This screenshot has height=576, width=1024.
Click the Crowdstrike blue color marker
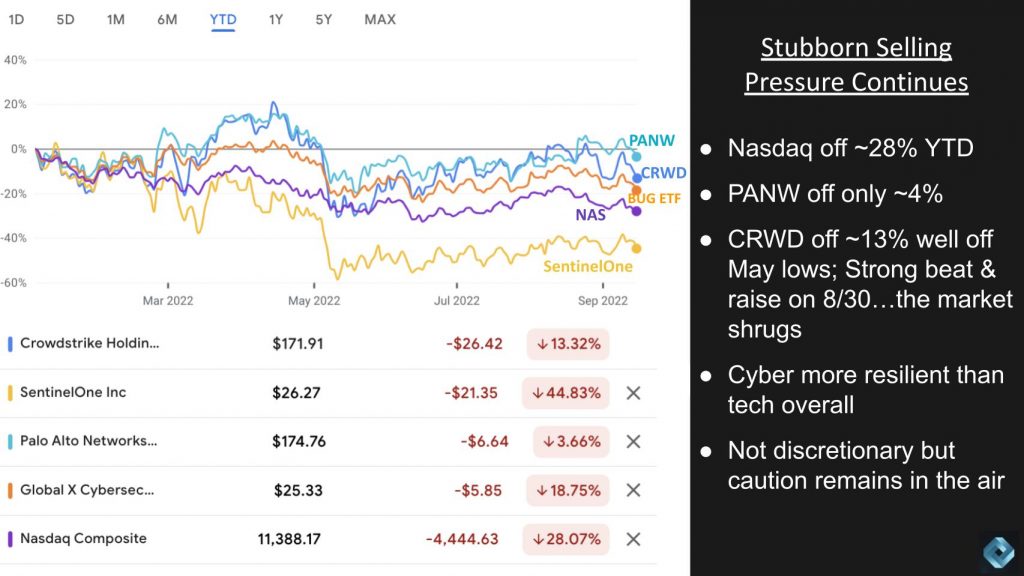tap(10, 344)
